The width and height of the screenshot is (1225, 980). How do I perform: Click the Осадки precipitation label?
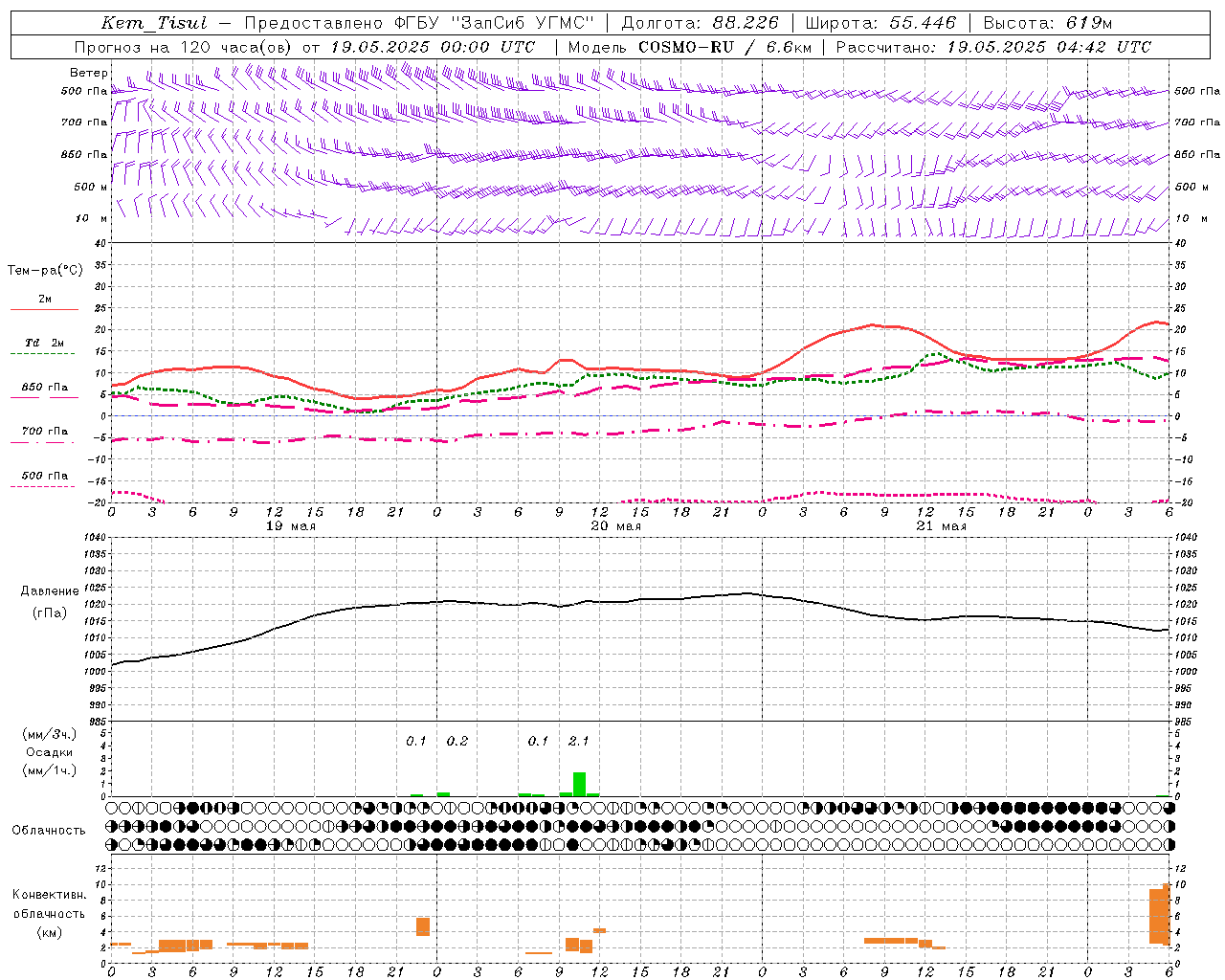[50, 752]
